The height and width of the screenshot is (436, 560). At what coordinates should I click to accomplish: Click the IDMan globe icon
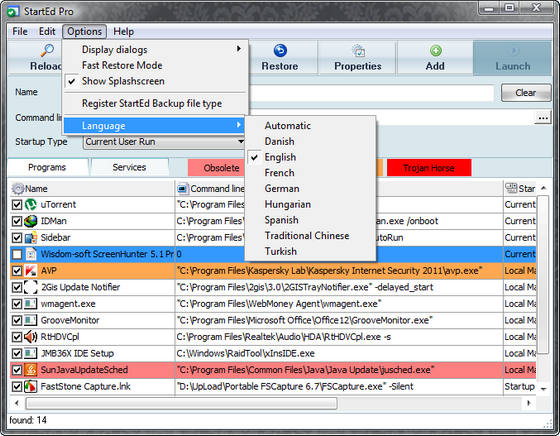(31, 221)
